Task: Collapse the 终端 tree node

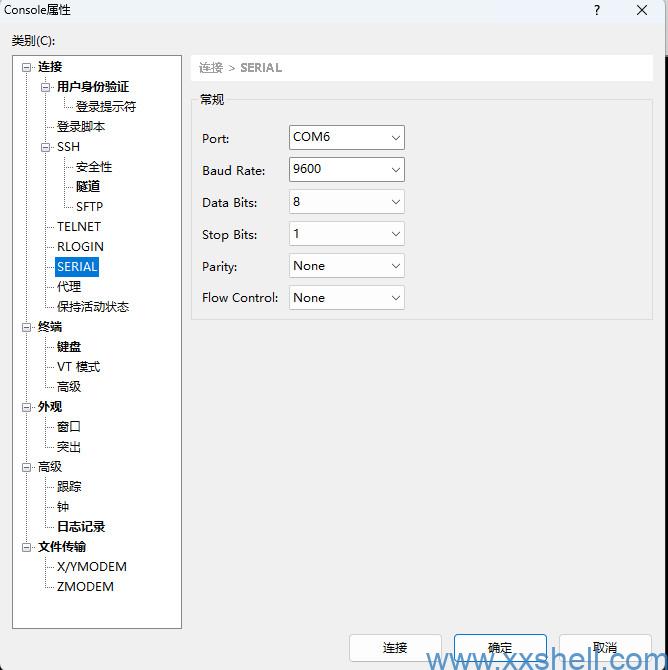Action: coord(27,327)
